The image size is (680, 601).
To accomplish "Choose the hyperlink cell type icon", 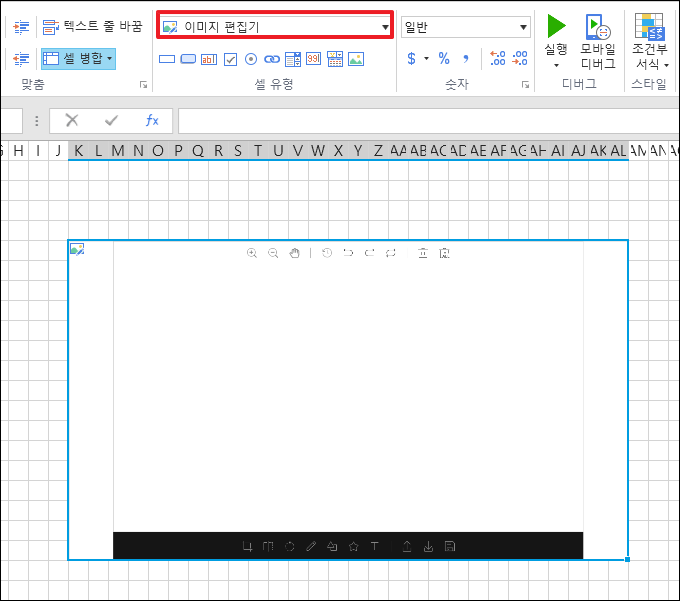I will 272,59.
